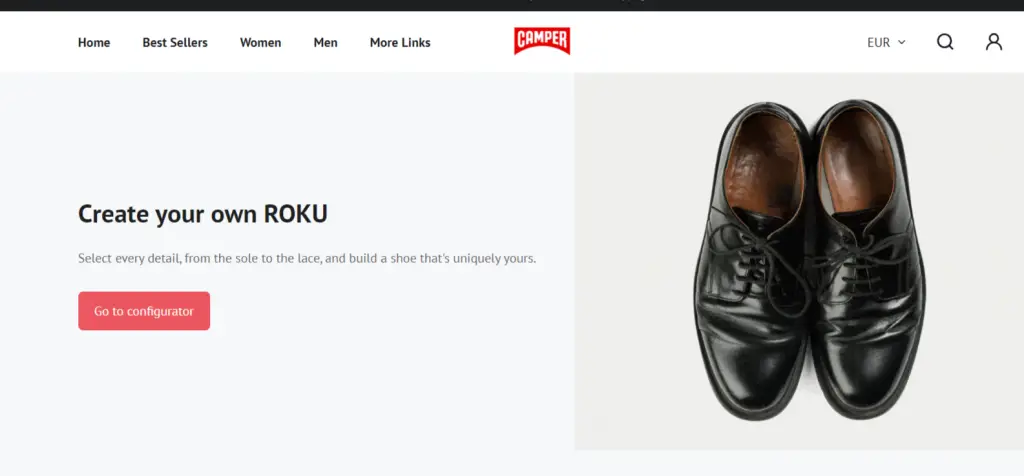Open the Best Sellers menu item
Screen dimensions: 1024x476
click(175, 43)
